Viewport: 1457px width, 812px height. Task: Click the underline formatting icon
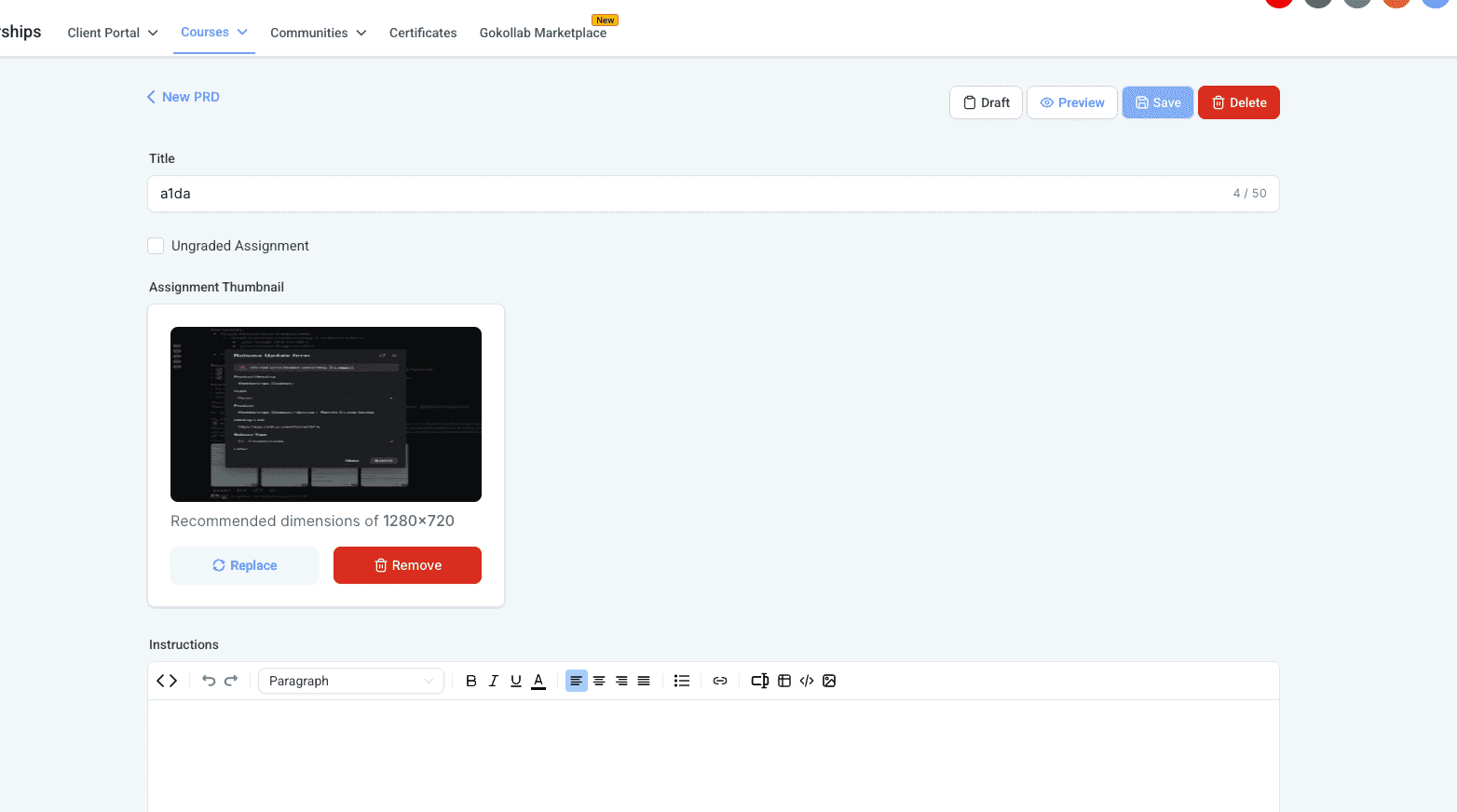tap(516, 681)
